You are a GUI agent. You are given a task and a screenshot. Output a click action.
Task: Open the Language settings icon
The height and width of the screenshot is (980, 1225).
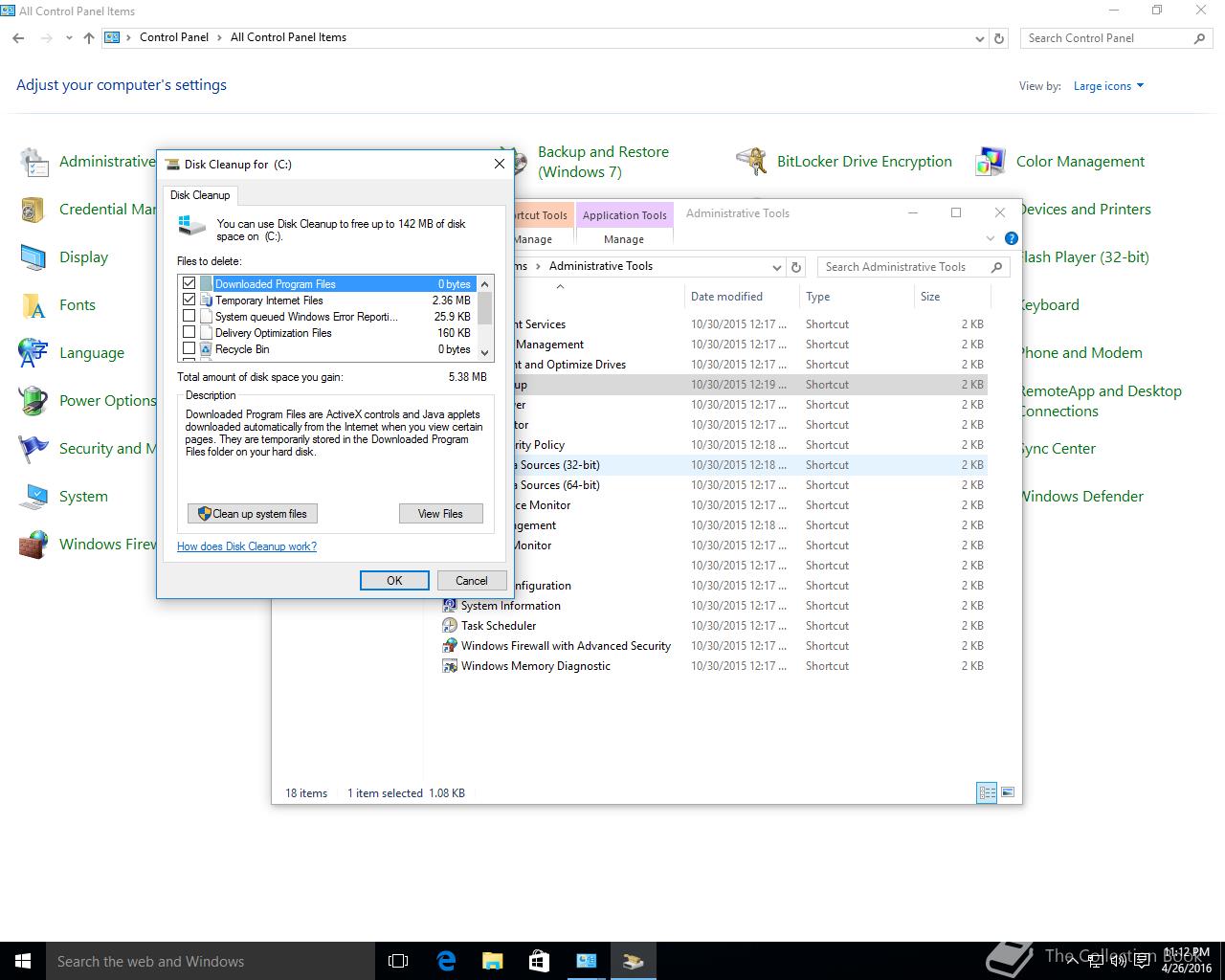tap(34, 353)
